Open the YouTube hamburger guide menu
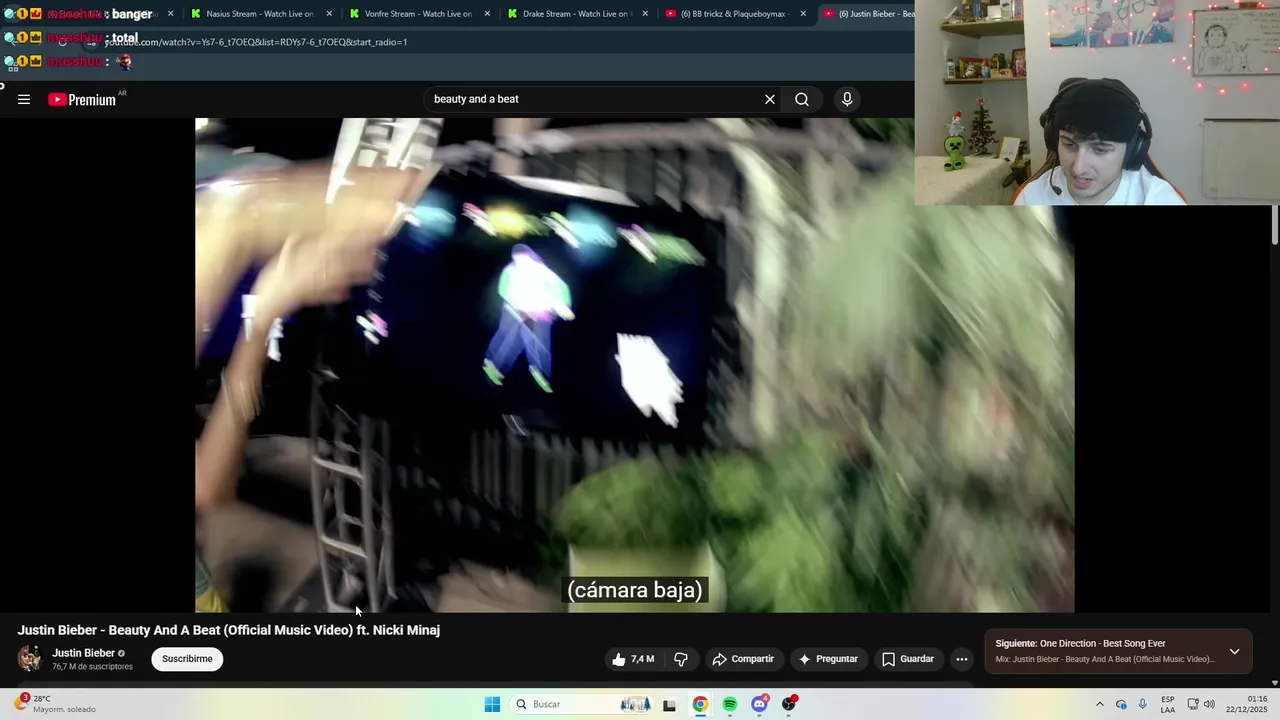Image resolution: width=1280 pixels, height=720 pixels. (x=24, y=99)
